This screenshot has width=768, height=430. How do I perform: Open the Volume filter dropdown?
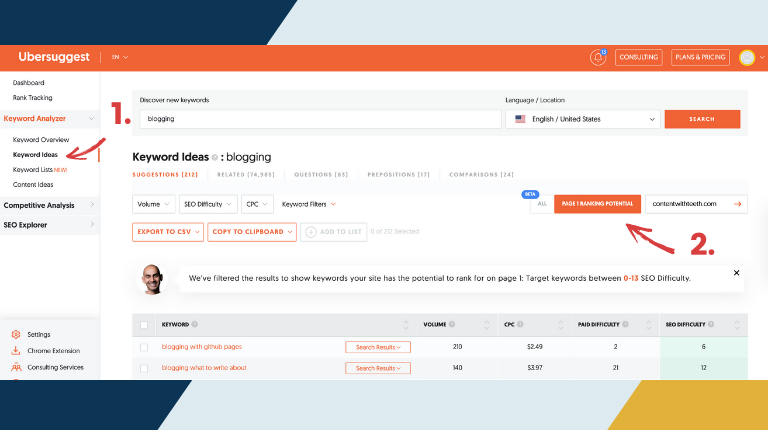coord(154,204)
